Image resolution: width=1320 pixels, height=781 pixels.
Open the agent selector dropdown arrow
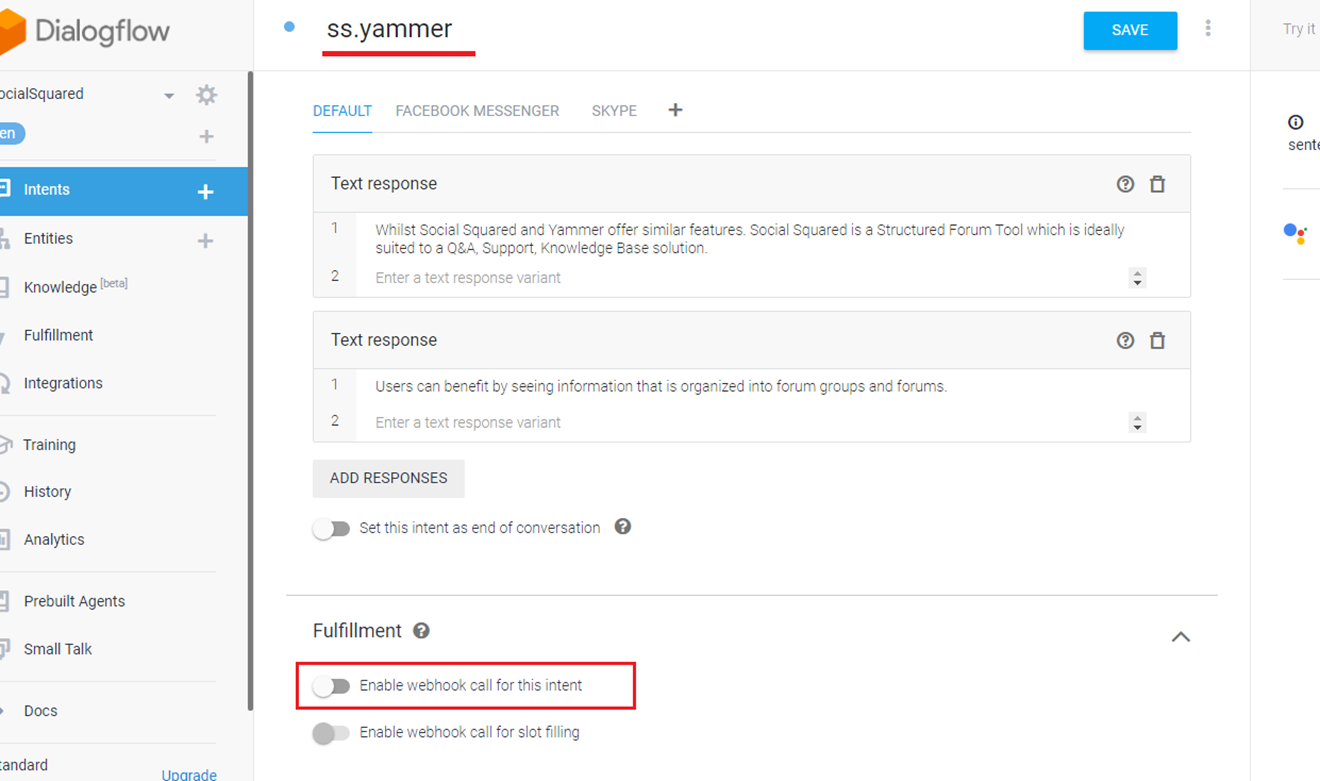tap(169, 96)
